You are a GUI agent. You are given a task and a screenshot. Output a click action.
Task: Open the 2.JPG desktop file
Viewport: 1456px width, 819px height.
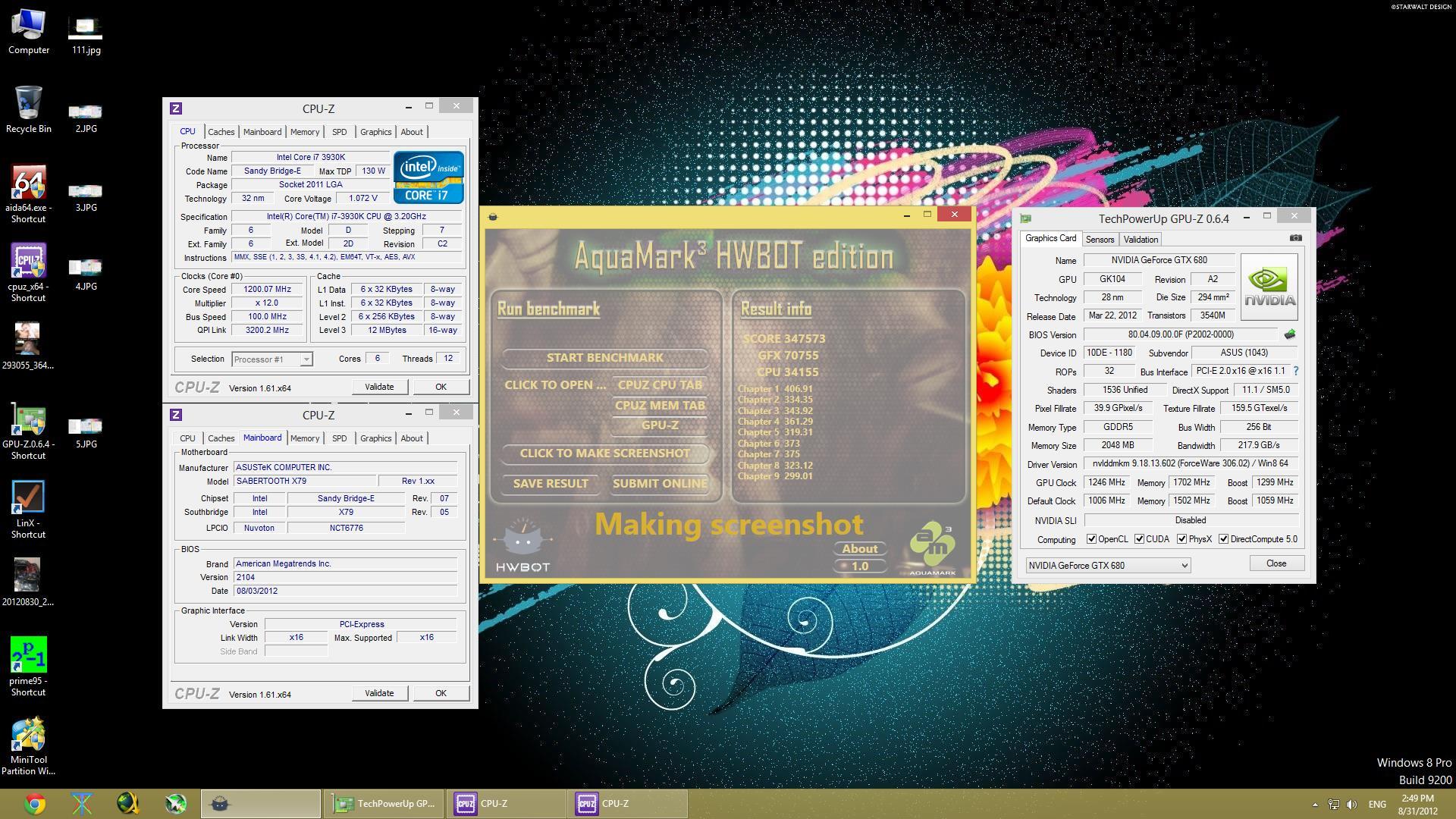(x=86, y=118)
